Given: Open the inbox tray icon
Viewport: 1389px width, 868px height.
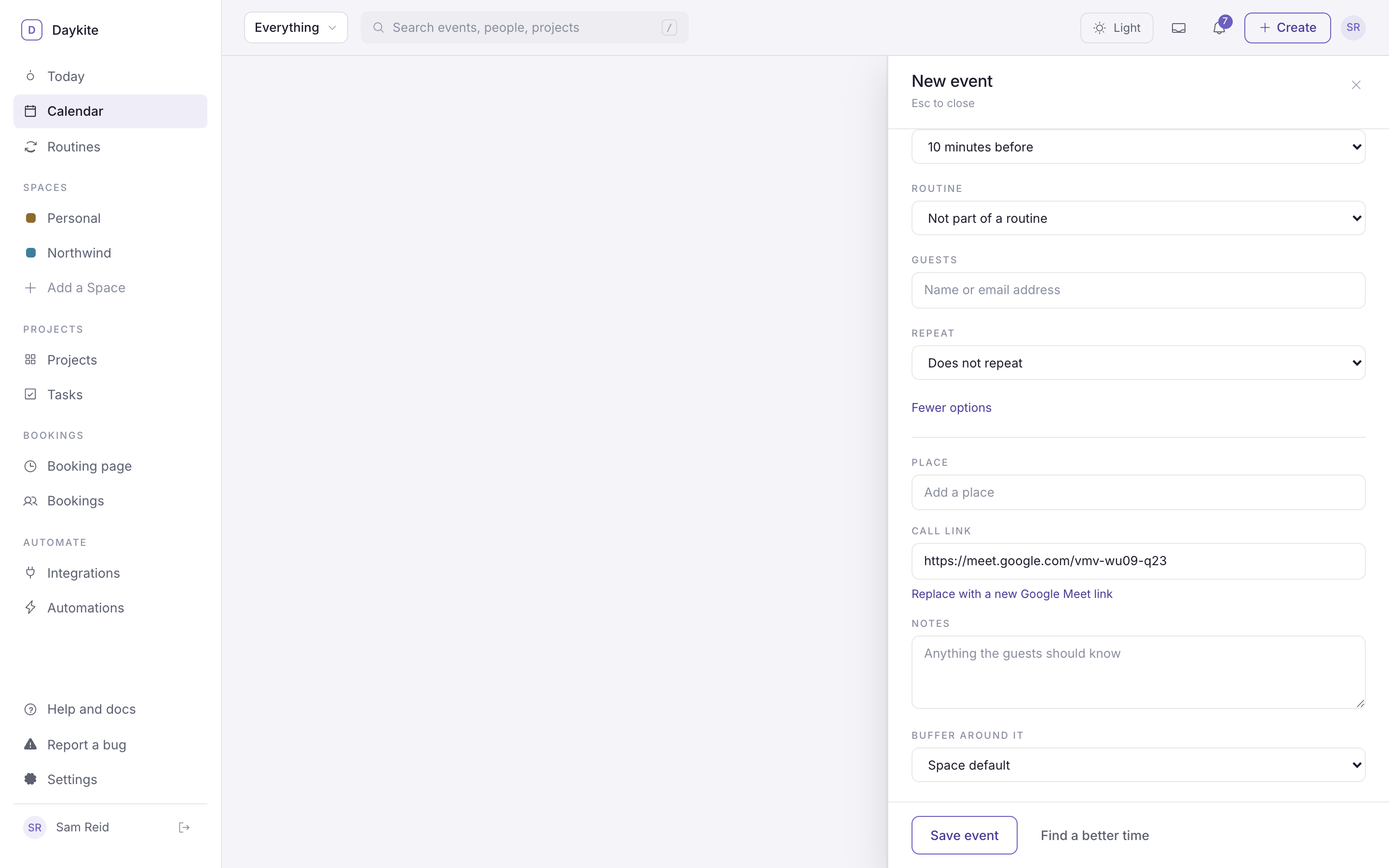Looking at the screenshot, I should pyautogui.click(x=1178, y=27).
